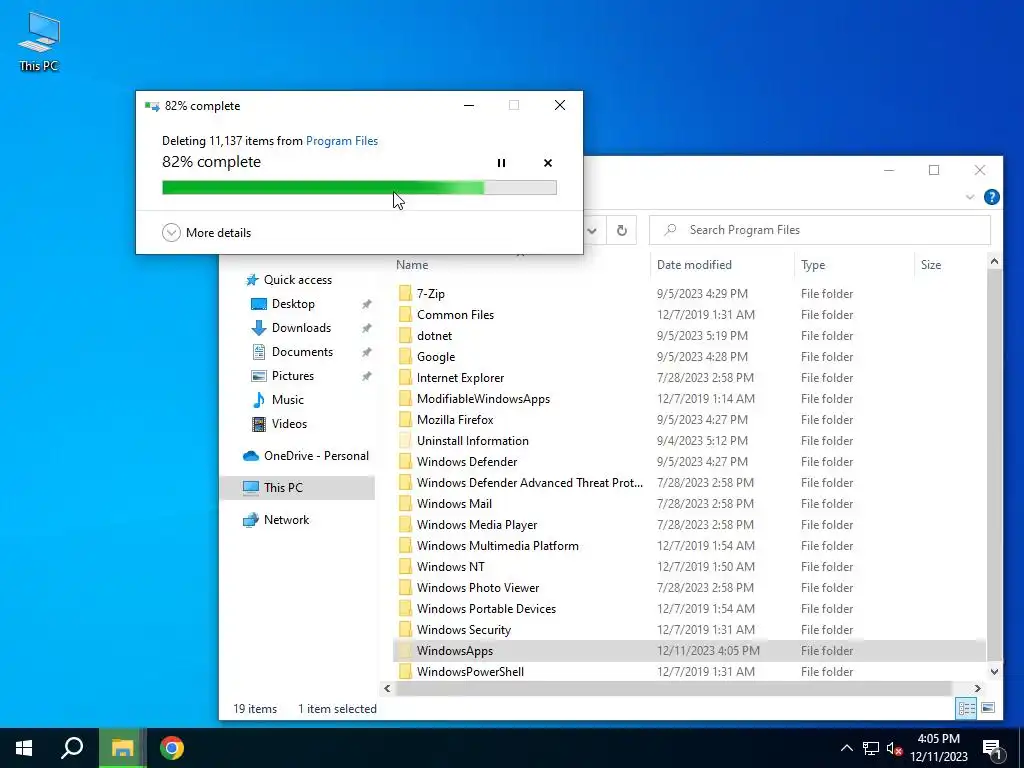The image size is (1024, 768).
Task: Select the Google folder icon
Action: [405, 357]
